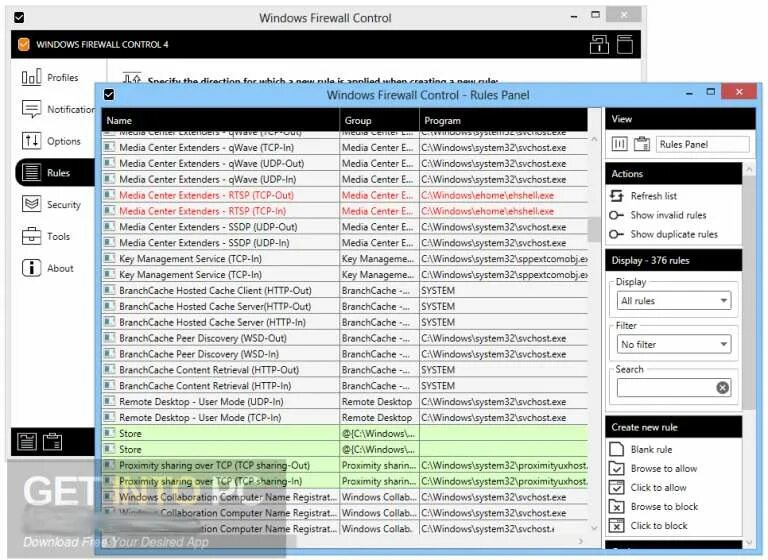Click the Search input field
Screen dimensions: 768x560
point(666,388)
